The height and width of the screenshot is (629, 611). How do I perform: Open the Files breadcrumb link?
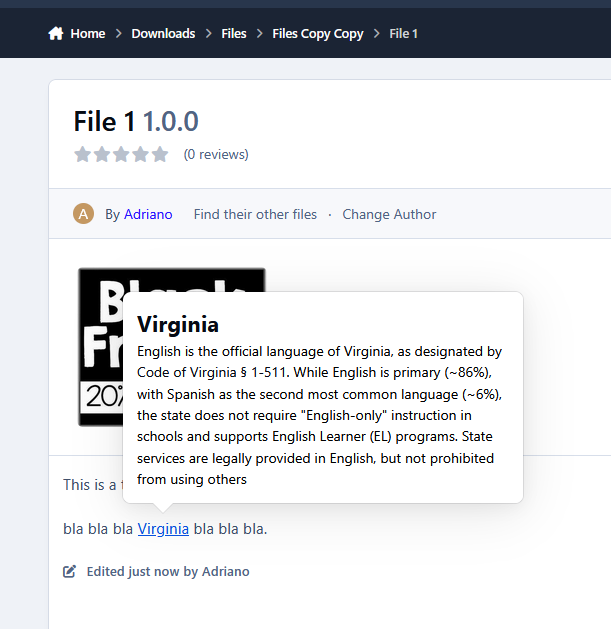click(x=234, y=34)
